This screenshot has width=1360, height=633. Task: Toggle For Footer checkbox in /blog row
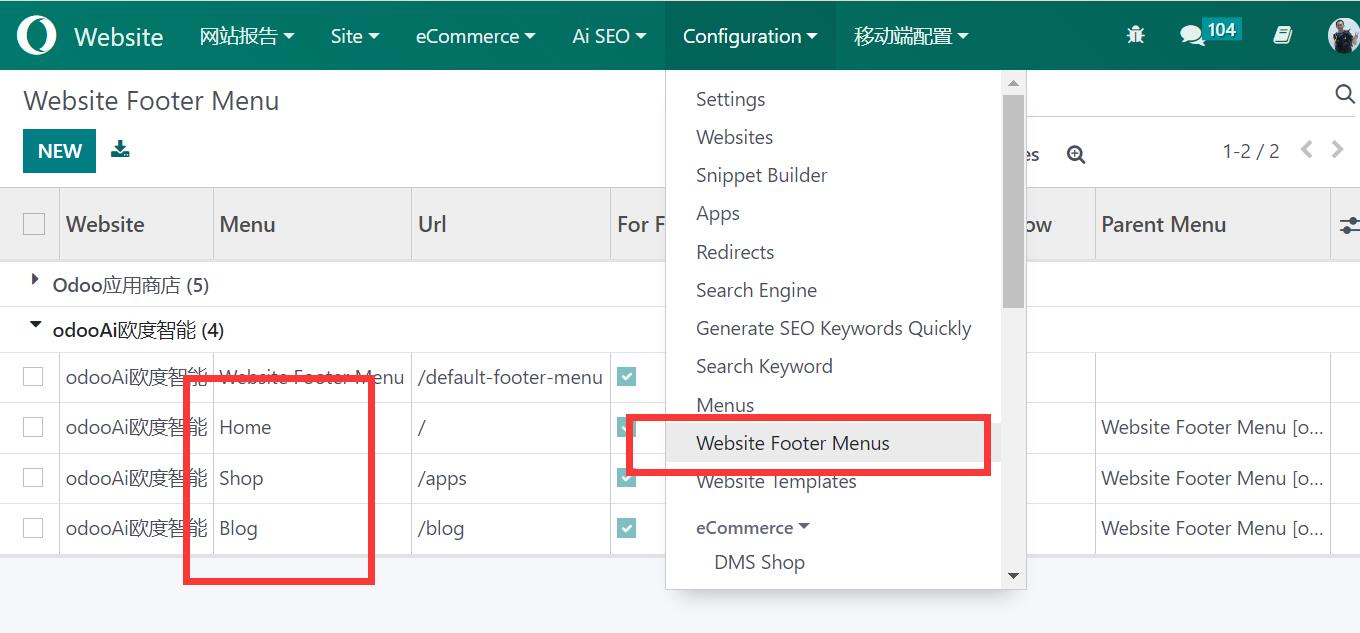pyautogui.click(x=627, y=528)
